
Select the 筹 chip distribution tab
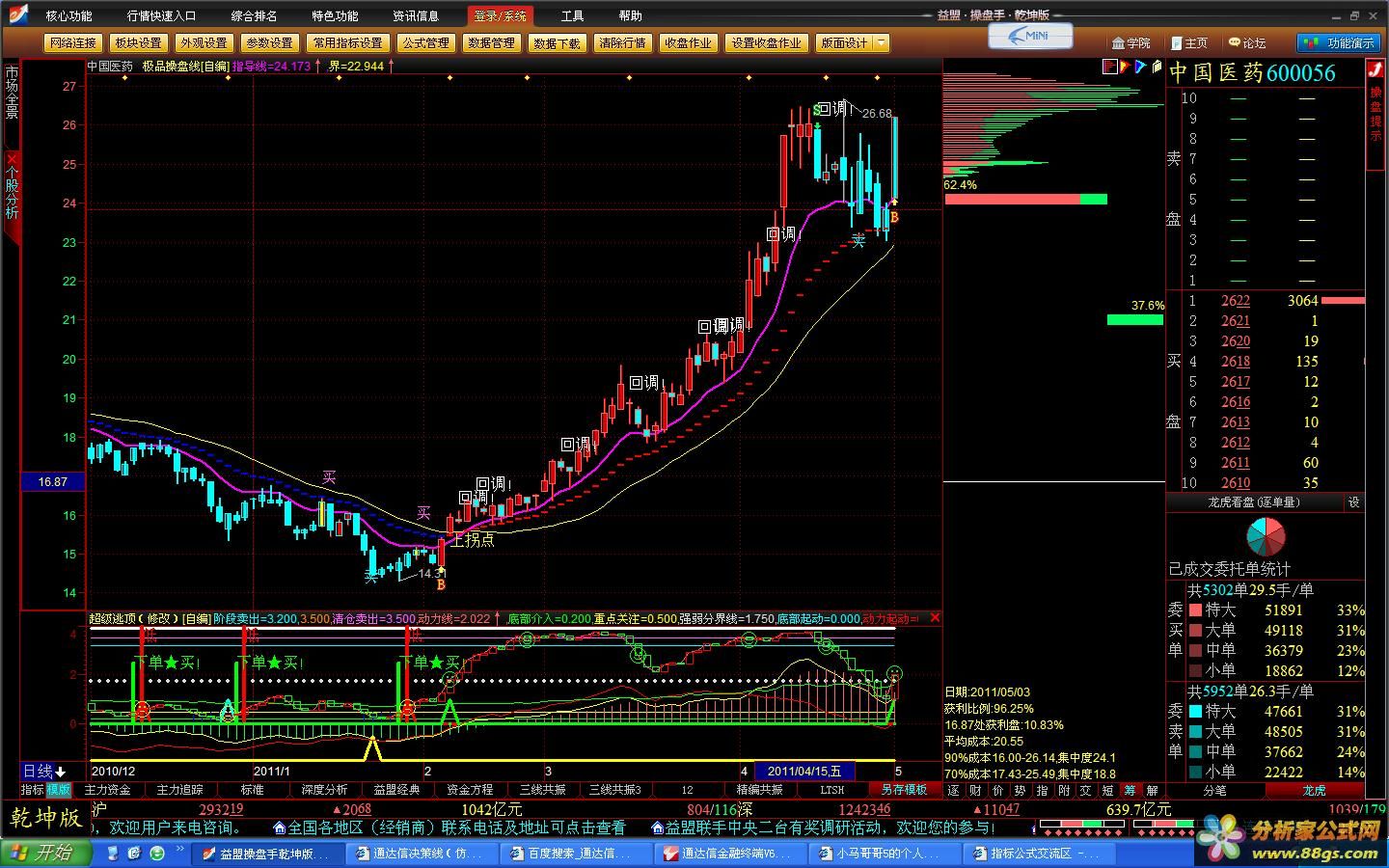pos(1130,791)
